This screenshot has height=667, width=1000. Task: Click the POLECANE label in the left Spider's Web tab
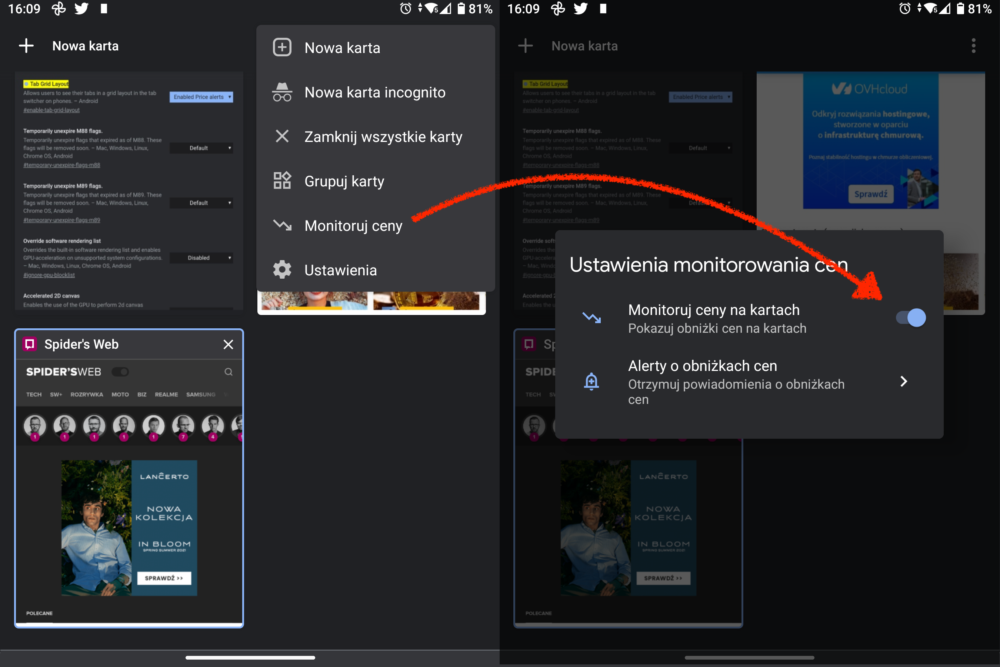pyautogui.click(x=40, y=613)
